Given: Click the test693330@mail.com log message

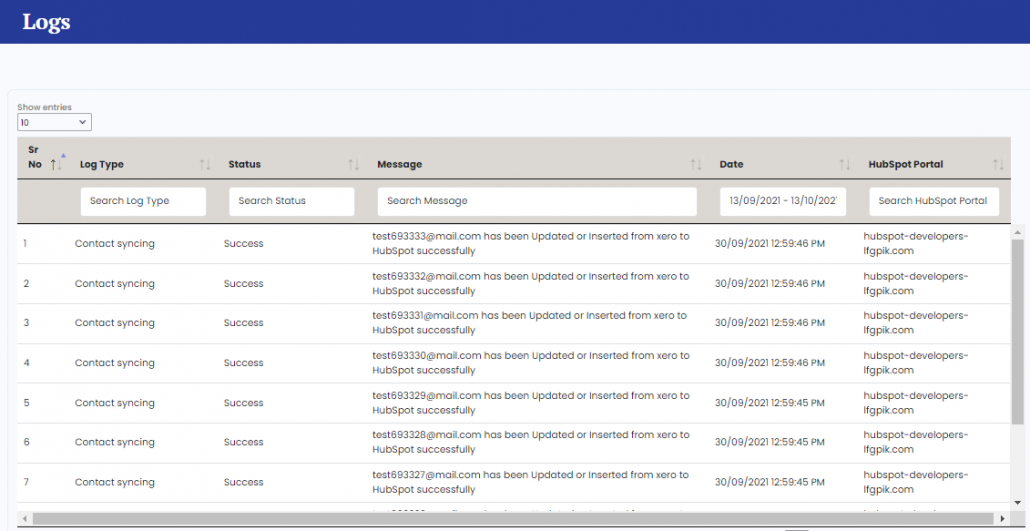Looking at the screenshot, I should click(530, 363).
